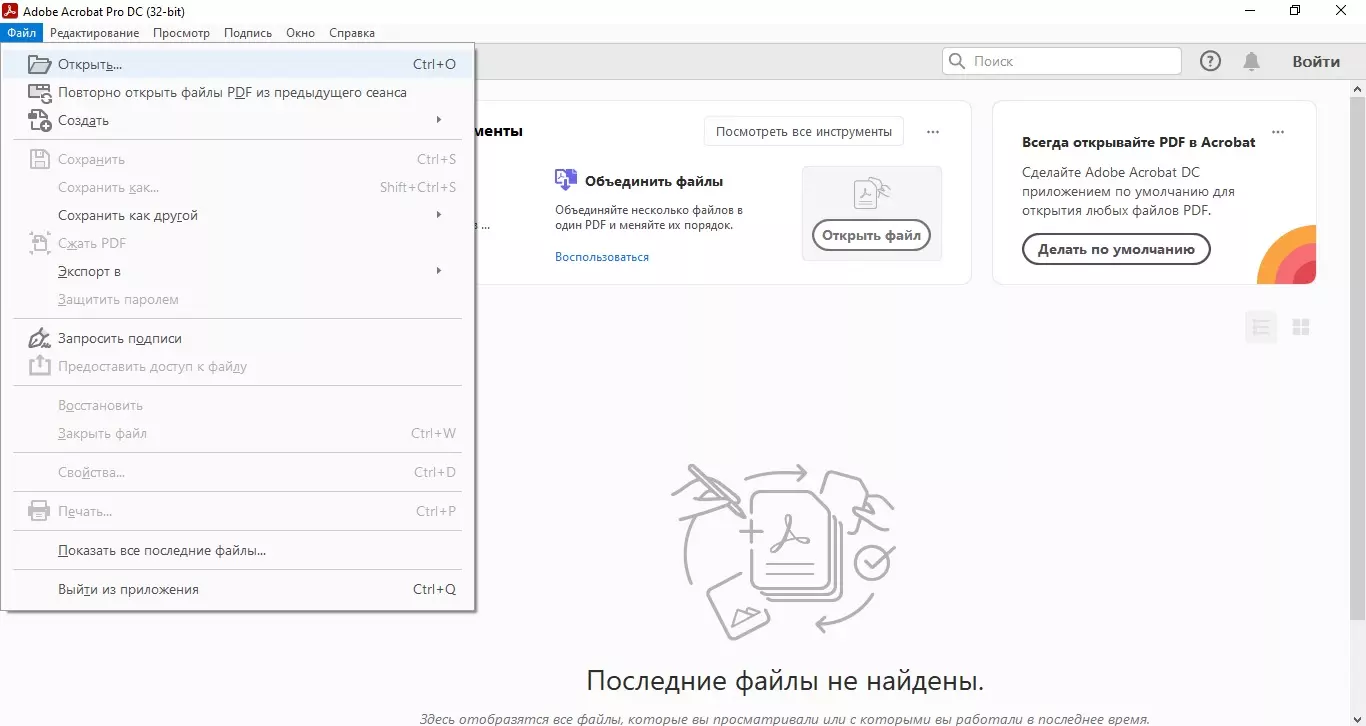Click the help question mark icon
The width and height of the screenshot is (1366, 726).
pyautogui.click(x=1210, y=61)
